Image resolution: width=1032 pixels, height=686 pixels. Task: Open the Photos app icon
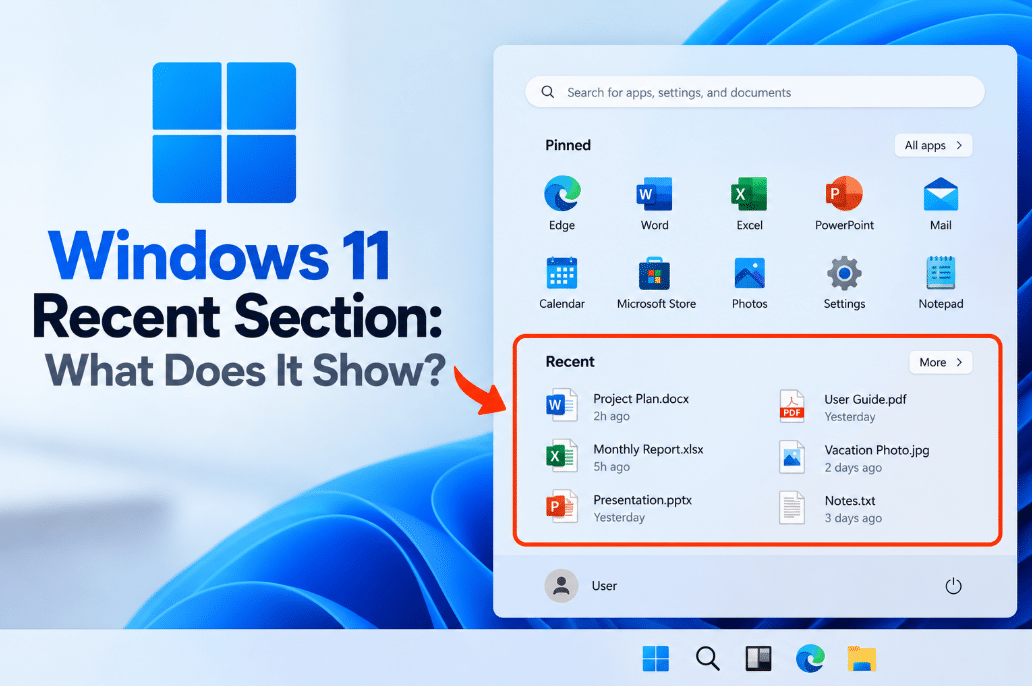750,273
